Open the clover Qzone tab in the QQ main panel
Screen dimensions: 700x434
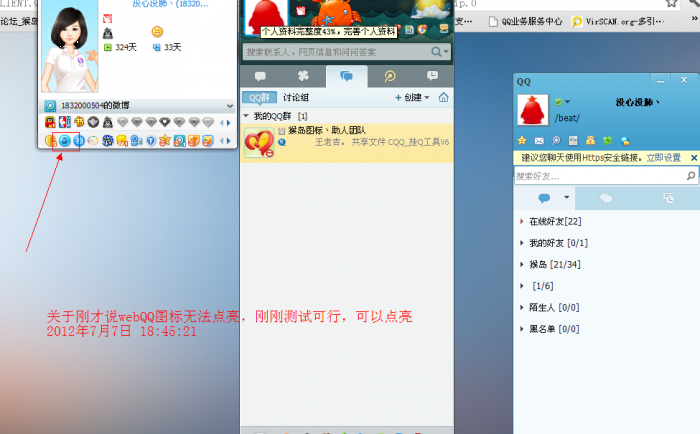(x=303, y=76)
